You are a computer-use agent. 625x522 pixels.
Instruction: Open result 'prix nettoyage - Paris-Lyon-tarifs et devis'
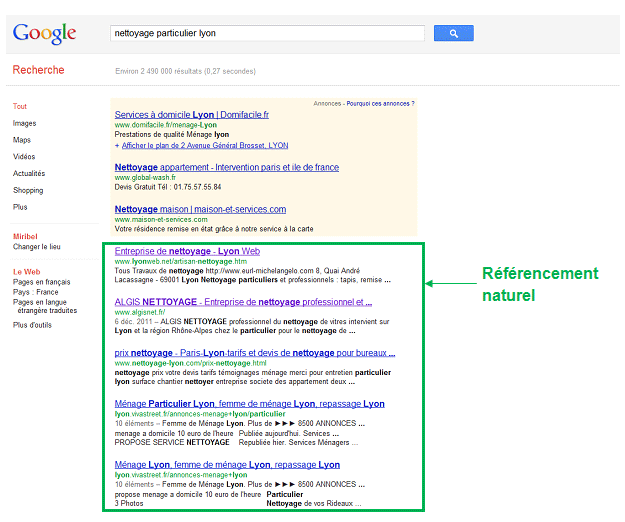pyautogui.click(x=255, y=353)
